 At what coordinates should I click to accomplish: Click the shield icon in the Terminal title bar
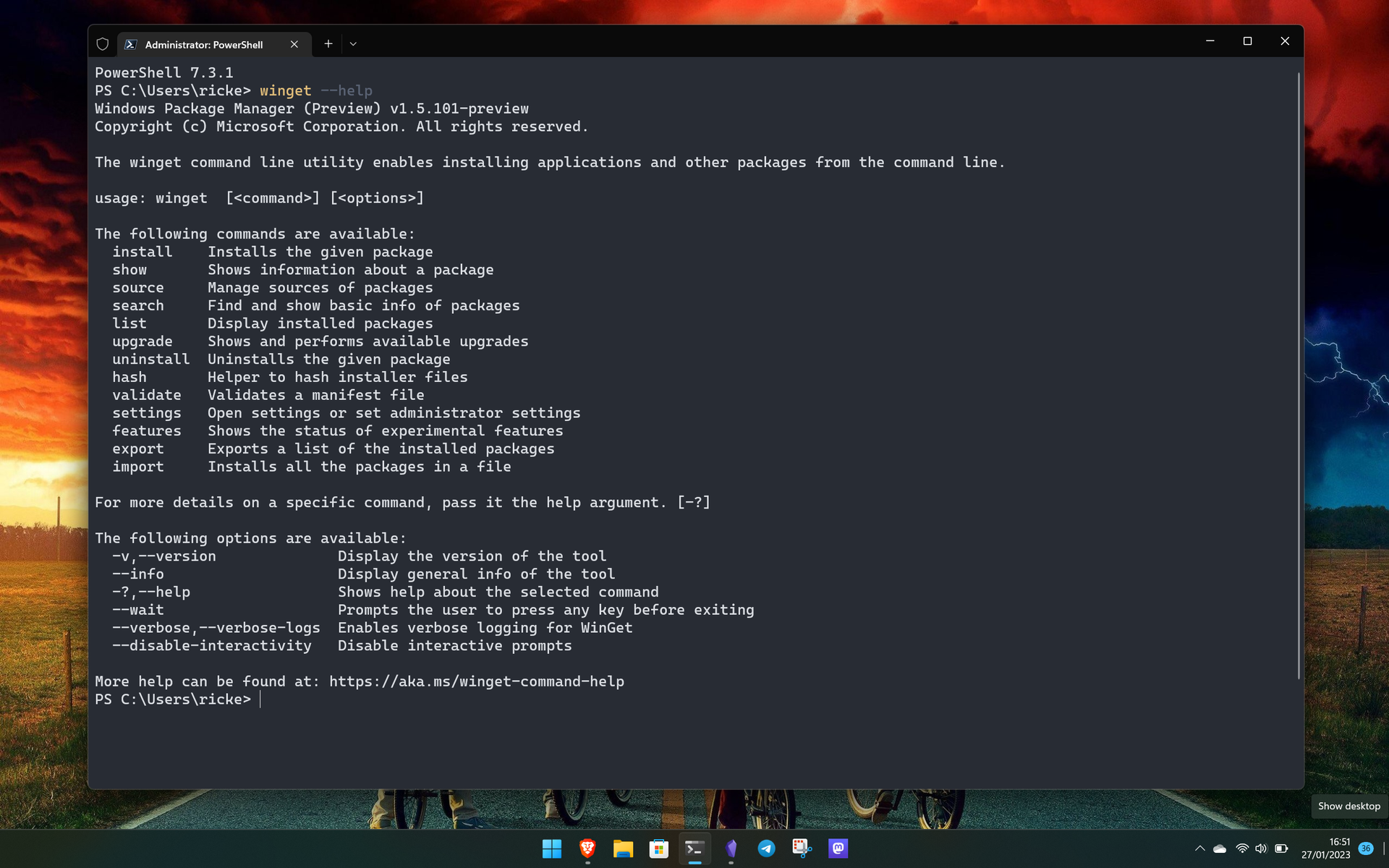[102, 43]
